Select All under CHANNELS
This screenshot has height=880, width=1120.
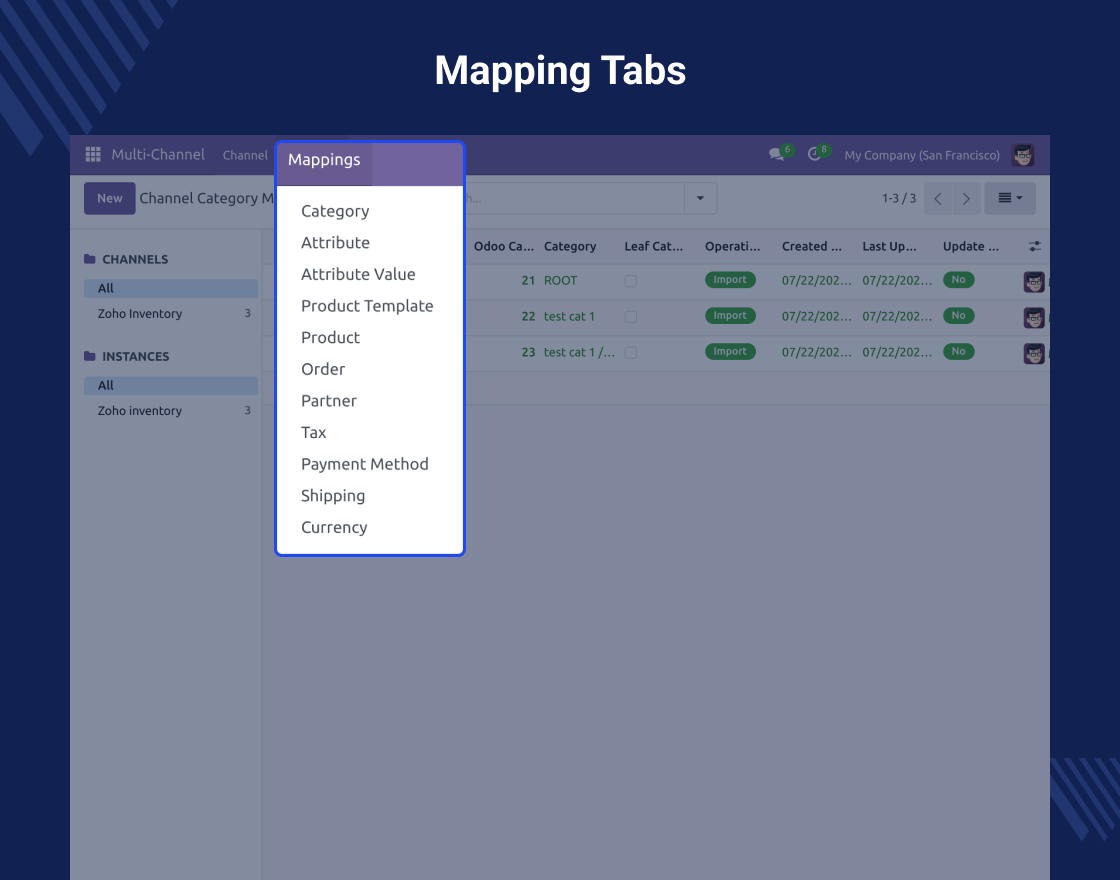pyautogui.click(x=171, y=288)
